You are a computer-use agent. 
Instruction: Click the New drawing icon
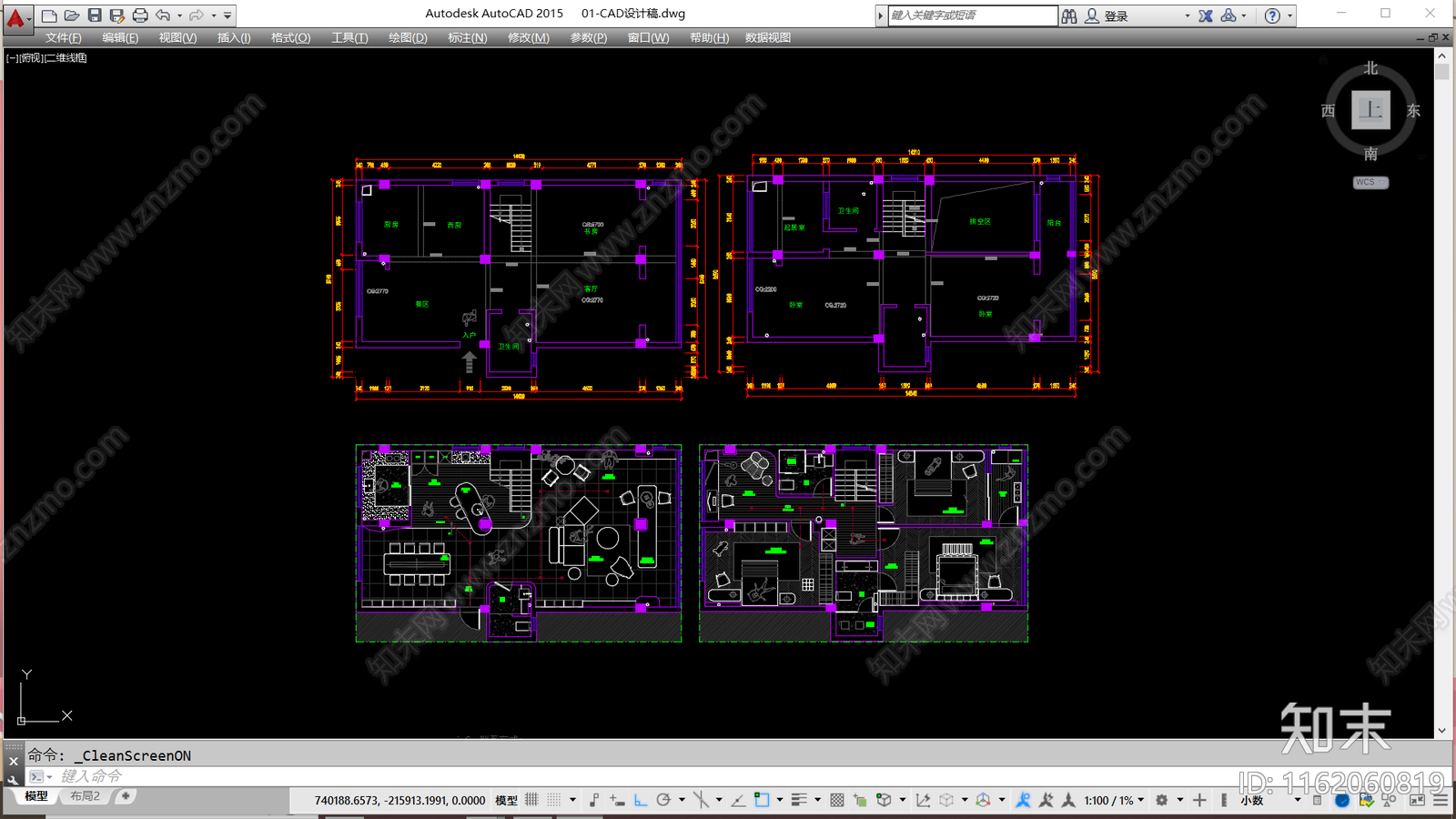tap(49, 15)
